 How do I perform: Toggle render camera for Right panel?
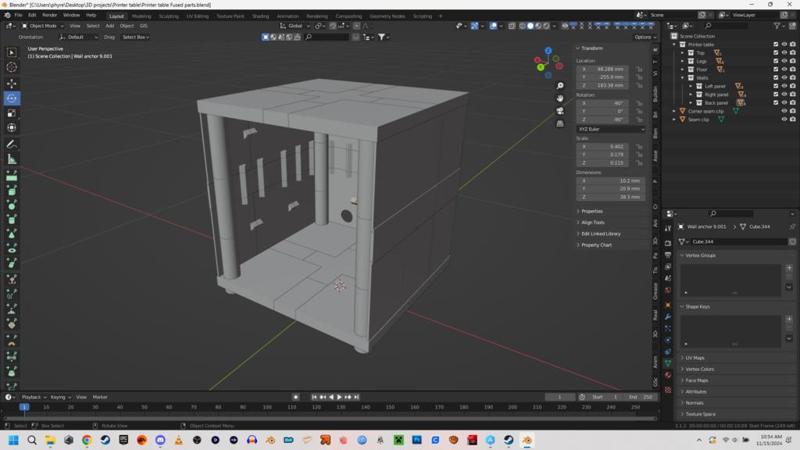tap(792, 94)
